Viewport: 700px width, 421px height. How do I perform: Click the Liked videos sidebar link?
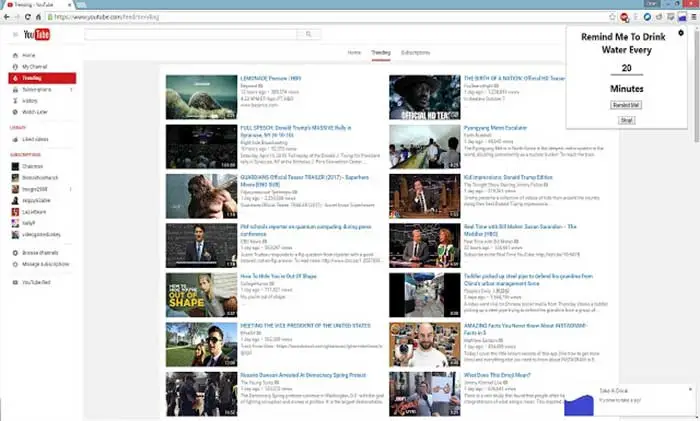click(35, 139)
